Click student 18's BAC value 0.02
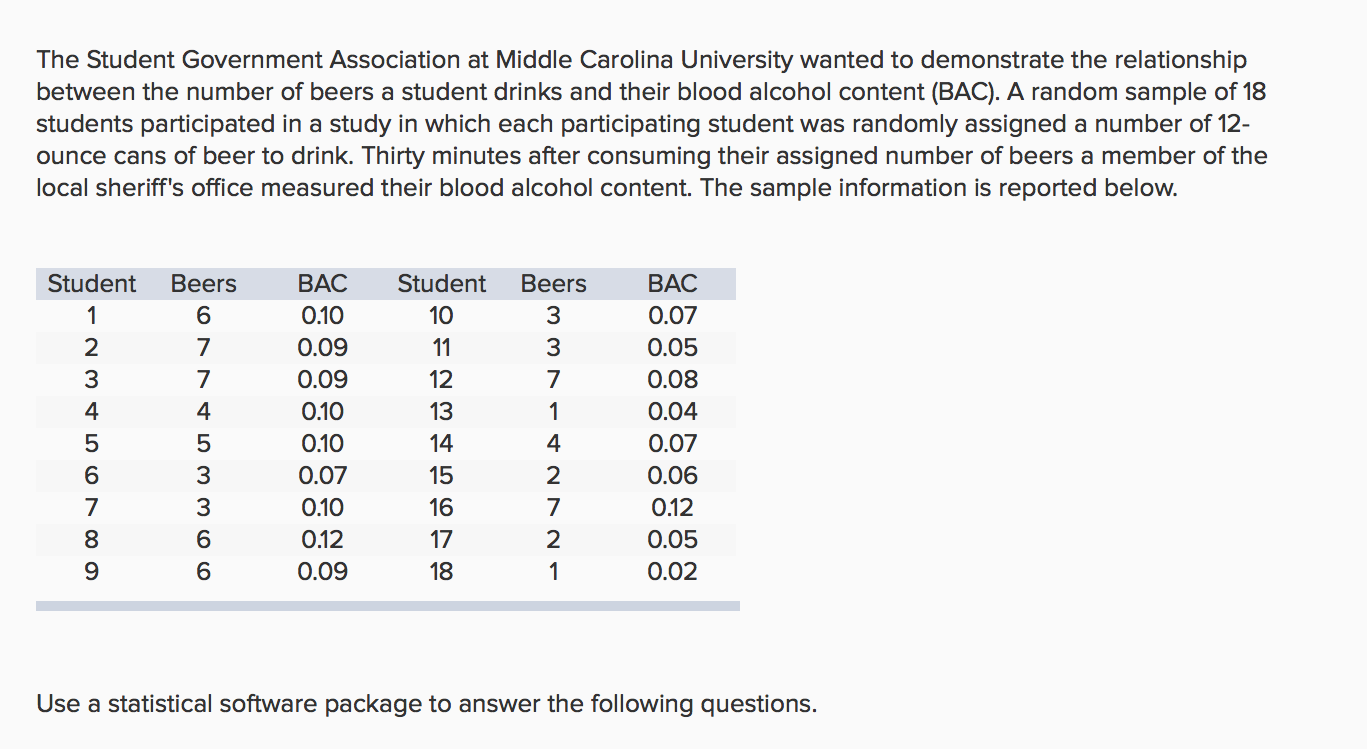This screenshot has width=1367, height=749. tap(672, 572)
